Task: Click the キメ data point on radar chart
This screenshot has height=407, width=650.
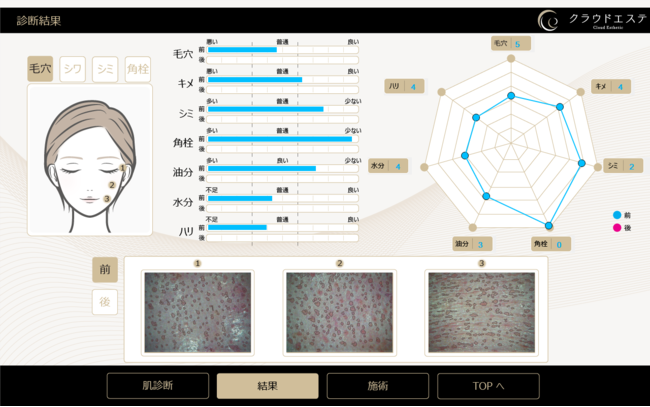Action: pos(560,107)
